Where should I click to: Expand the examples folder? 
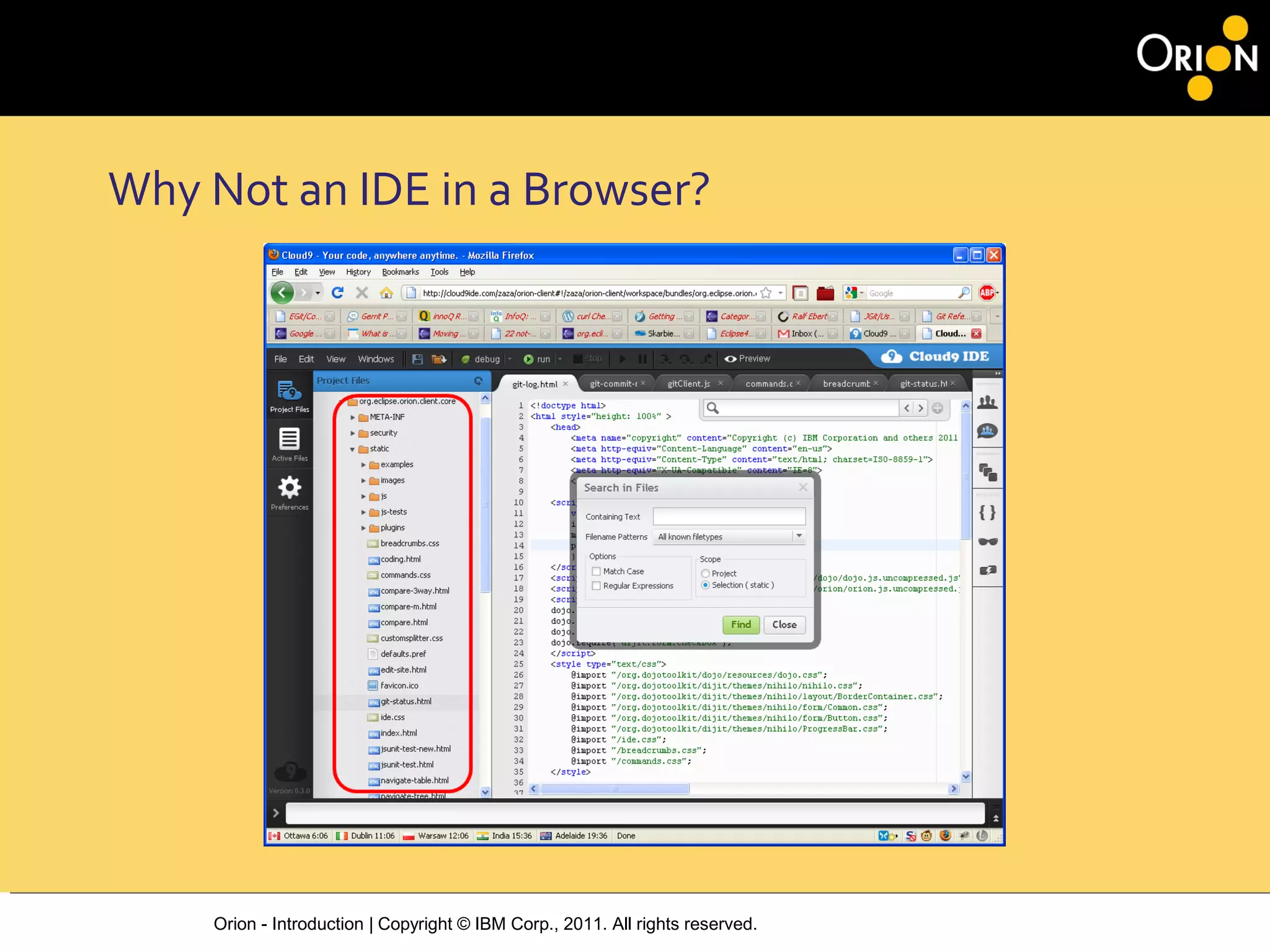[x=363, y=465]
